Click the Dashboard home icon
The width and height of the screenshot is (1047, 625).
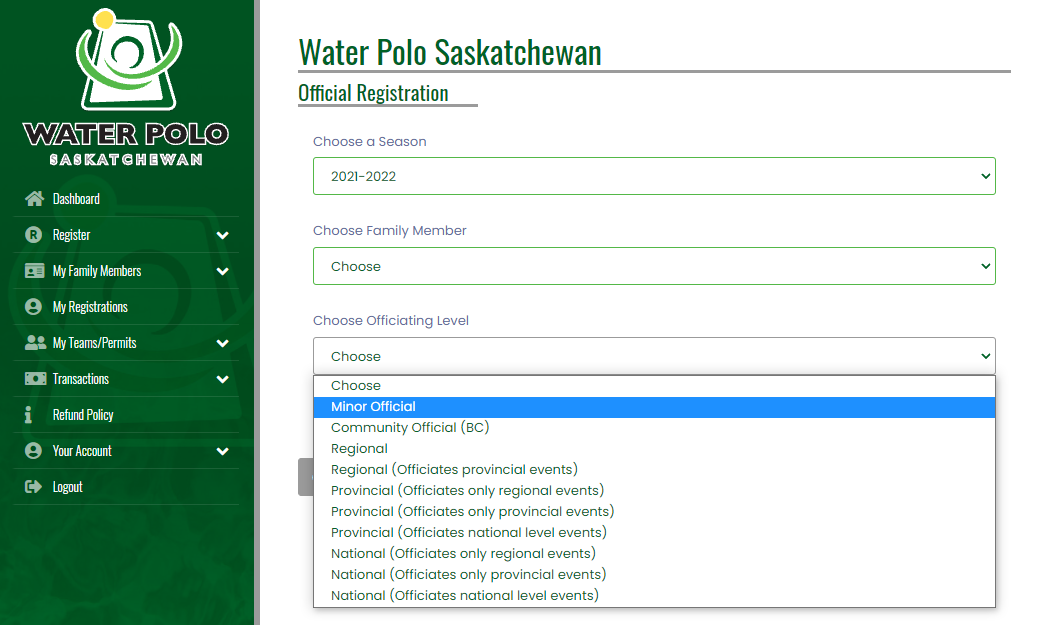click(x=35, y=199)
